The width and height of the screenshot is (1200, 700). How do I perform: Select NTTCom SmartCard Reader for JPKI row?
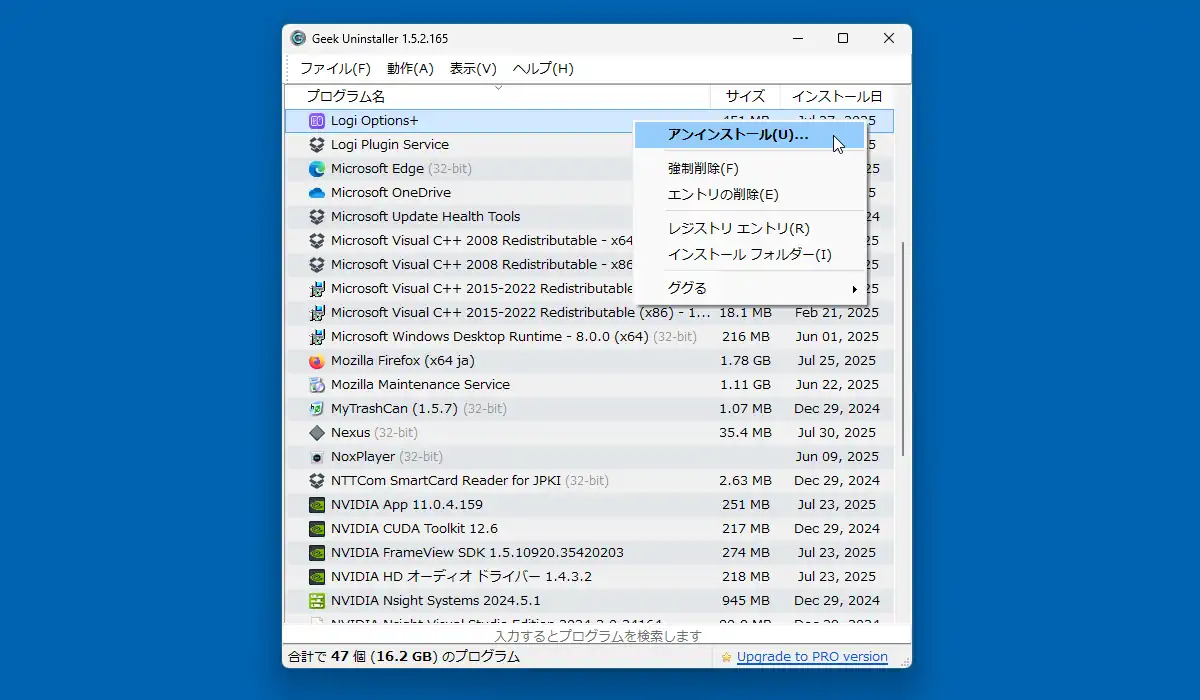(589, 481)
